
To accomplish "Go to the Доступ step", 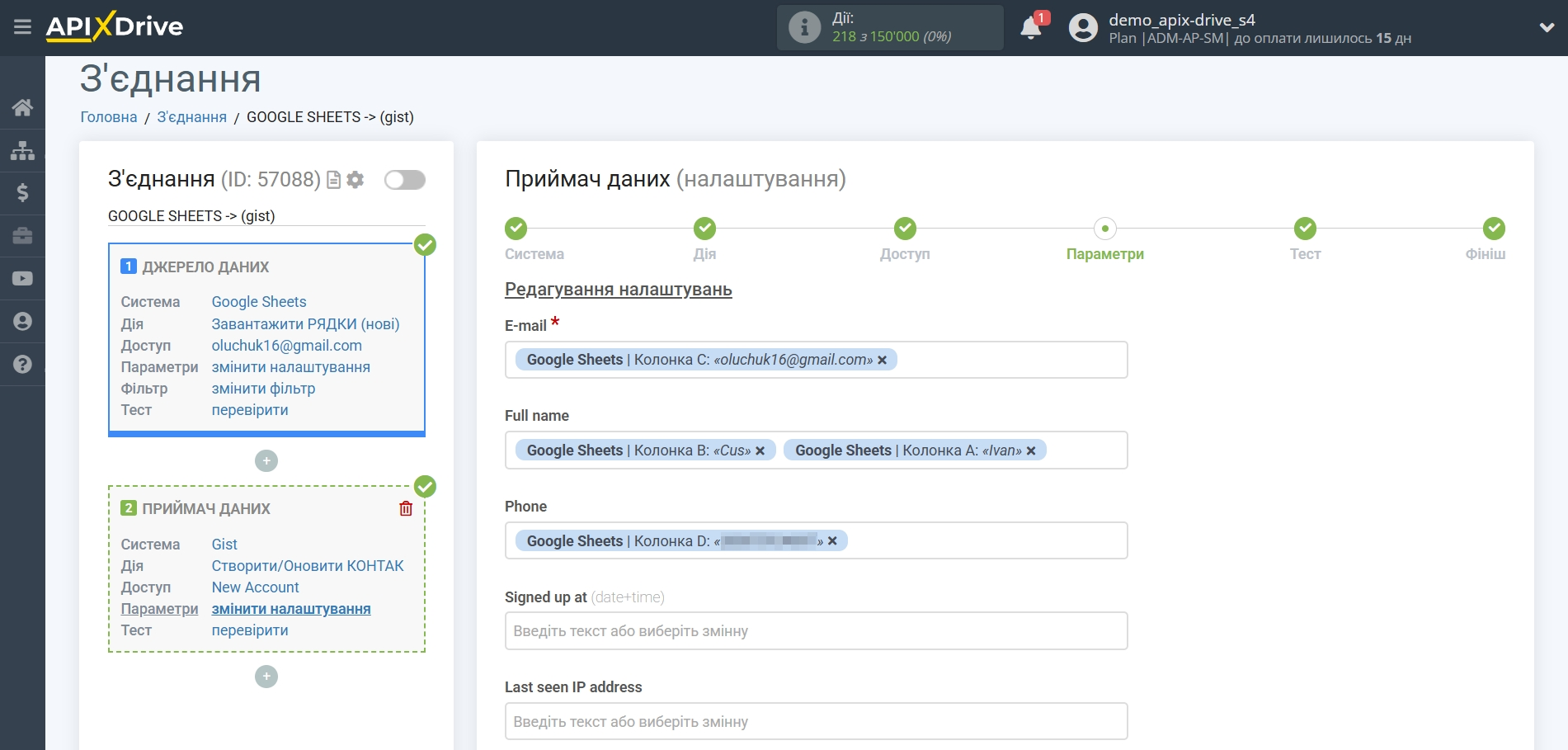I will point(905,229).
